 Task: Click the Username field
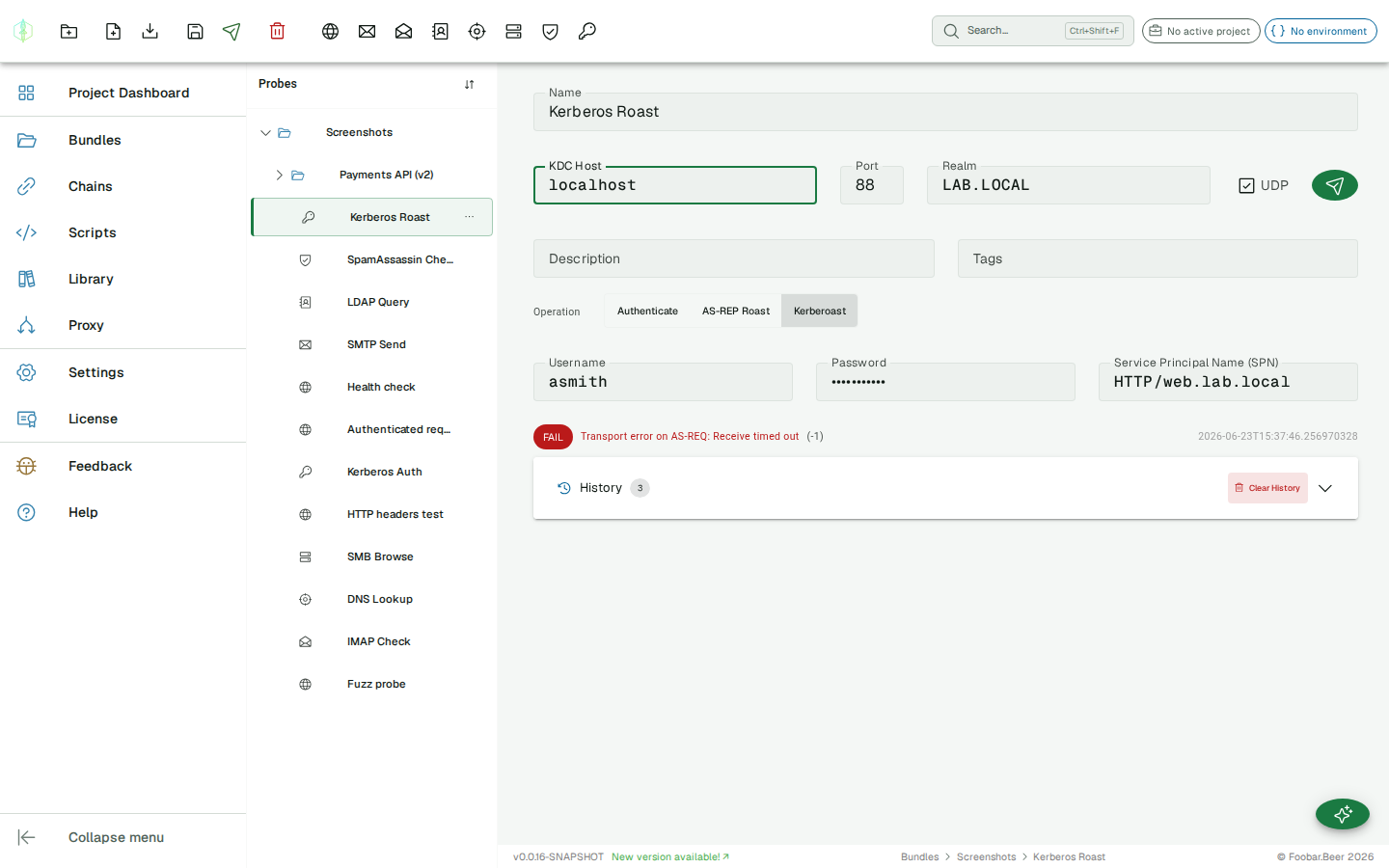tap(663, 382)
